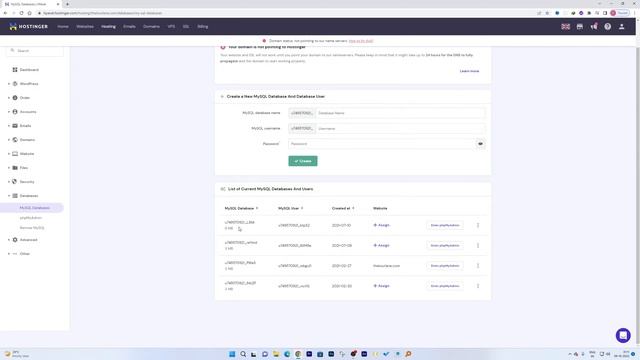Toggle password visibility eye icon

tap(480, 144)
